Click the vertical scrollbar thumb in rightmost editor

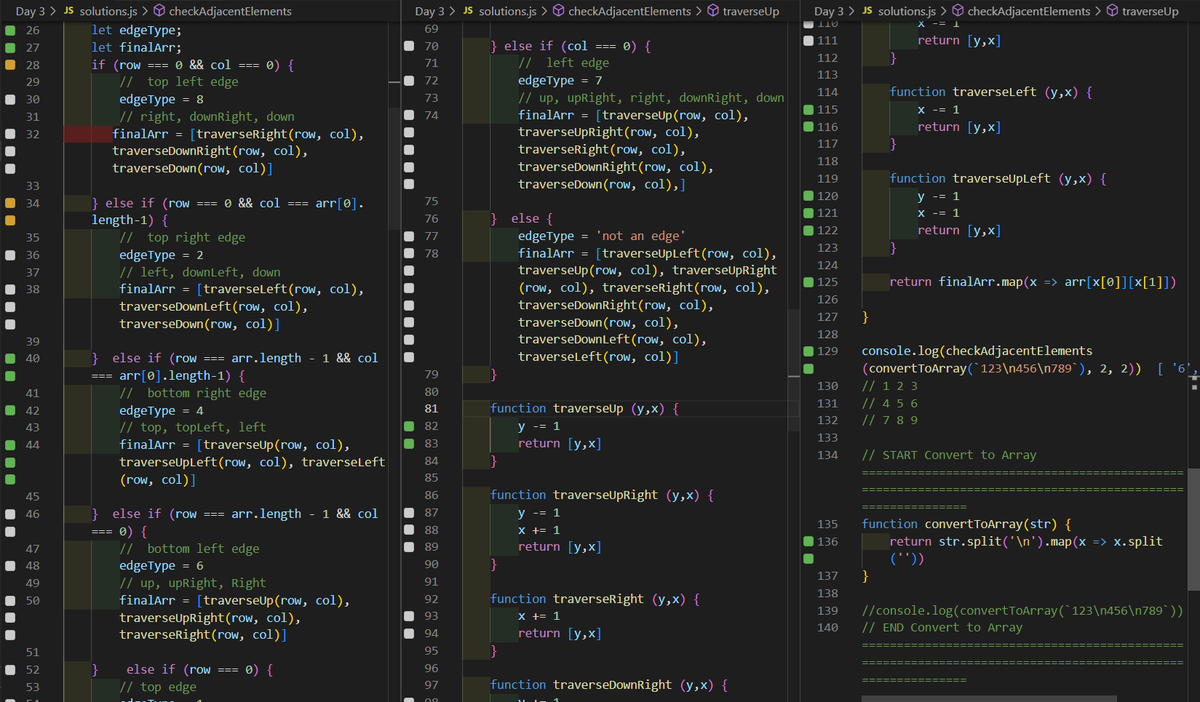click(x=1194, y=531)
